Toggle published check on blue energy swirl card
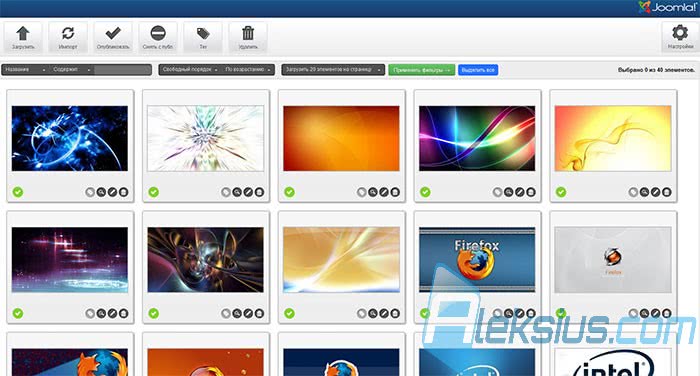 tap(18, 192)
